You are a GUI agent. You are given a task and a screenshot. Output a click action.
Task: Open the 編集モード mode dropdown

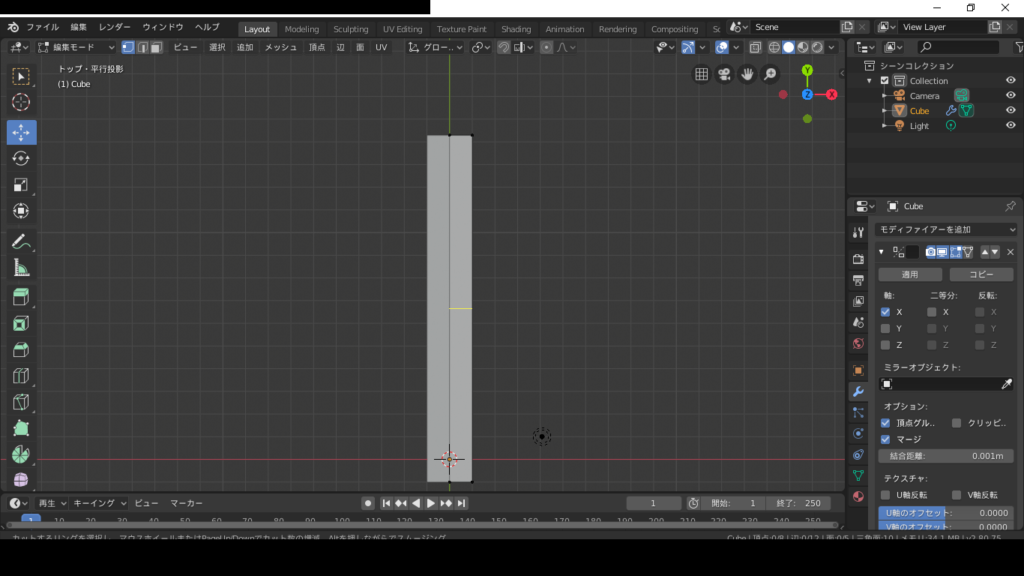[x=77, y=47]
